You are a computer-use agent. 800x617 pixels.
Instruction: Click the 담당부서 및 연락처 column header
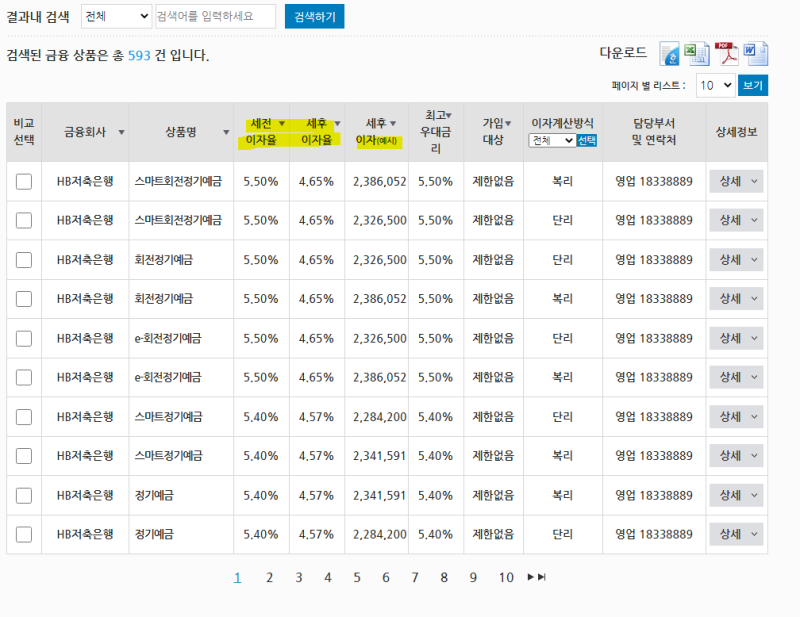654,132
